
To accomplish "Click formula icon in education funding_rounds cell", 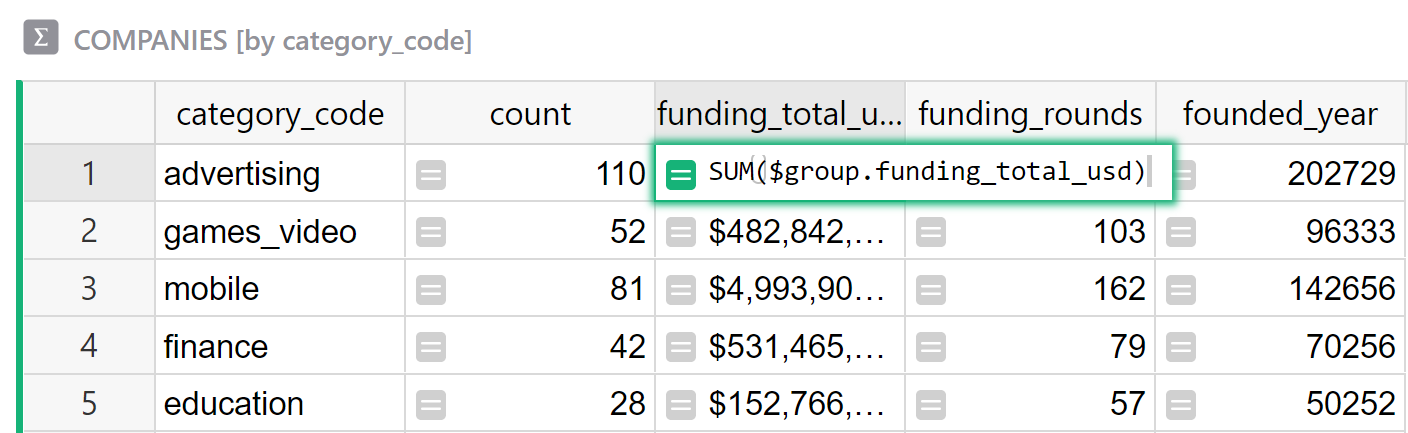I will click(931, 405).
